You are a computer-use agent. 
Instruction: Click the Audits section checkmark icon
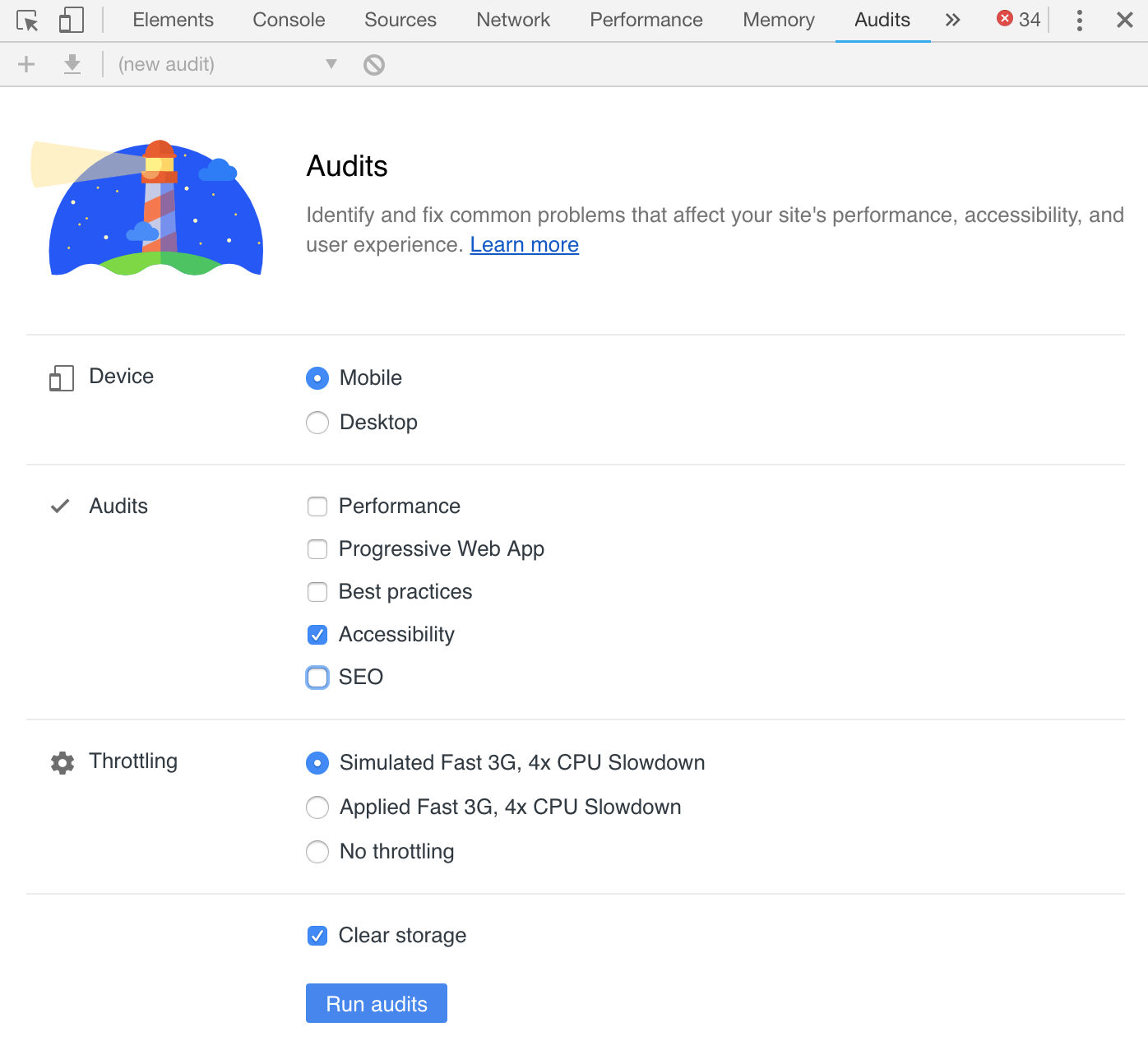pyautogui.click(x=60, y=507)
